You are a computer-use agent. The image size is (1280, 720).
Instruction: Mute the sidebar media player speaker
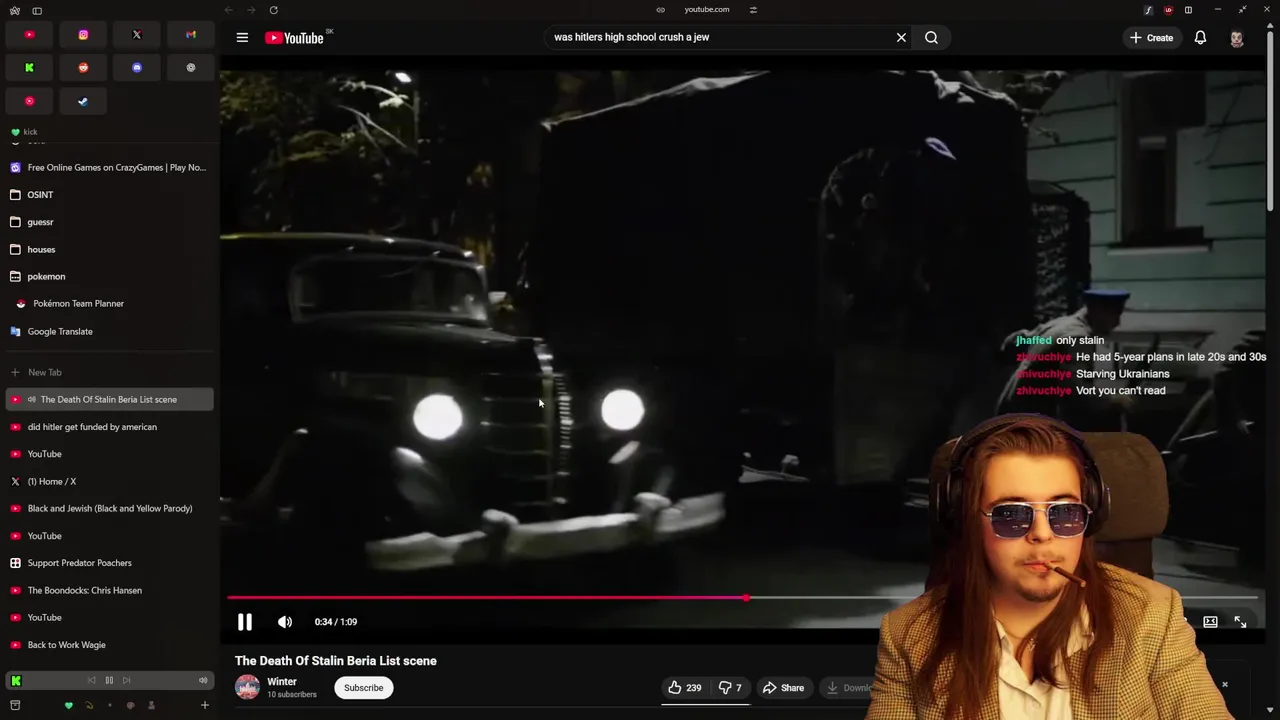coord(203,681)
